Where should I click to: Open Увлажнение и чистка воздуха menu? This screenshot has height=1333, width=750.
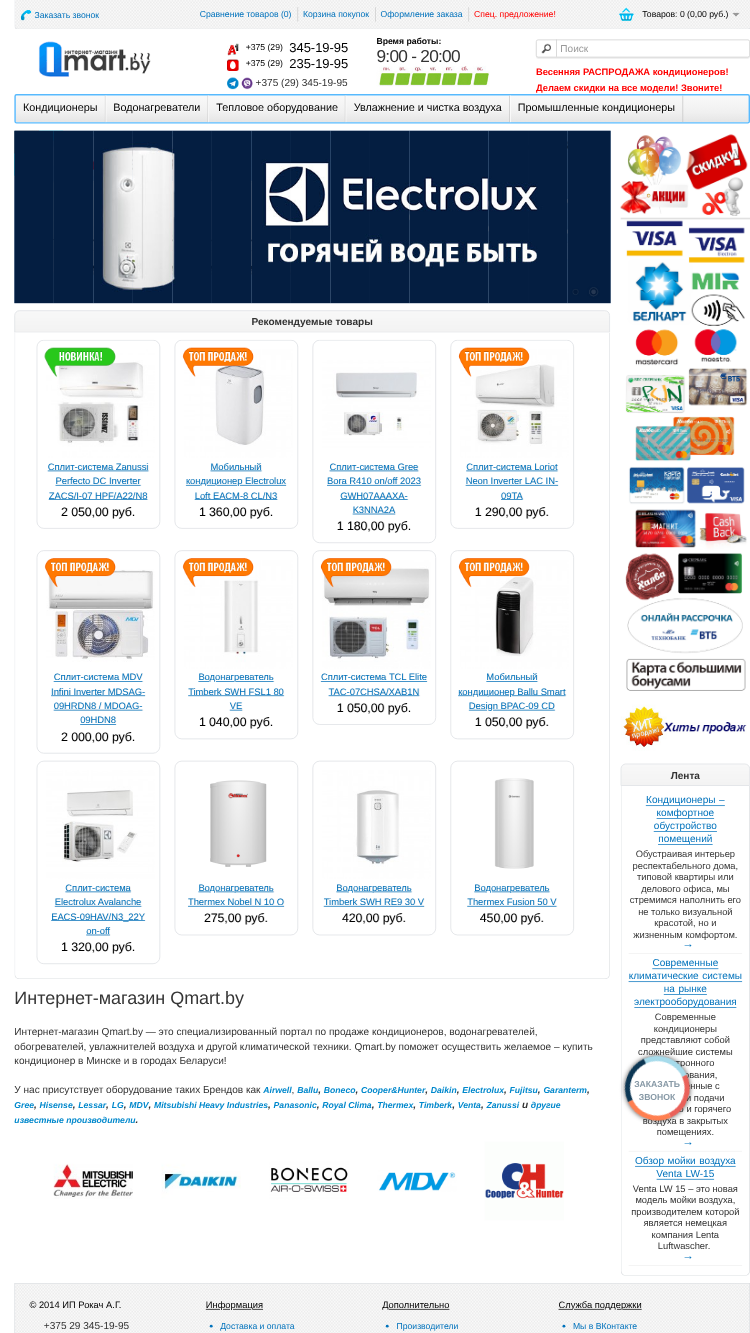pyautogui.click(x=428, y=108)
